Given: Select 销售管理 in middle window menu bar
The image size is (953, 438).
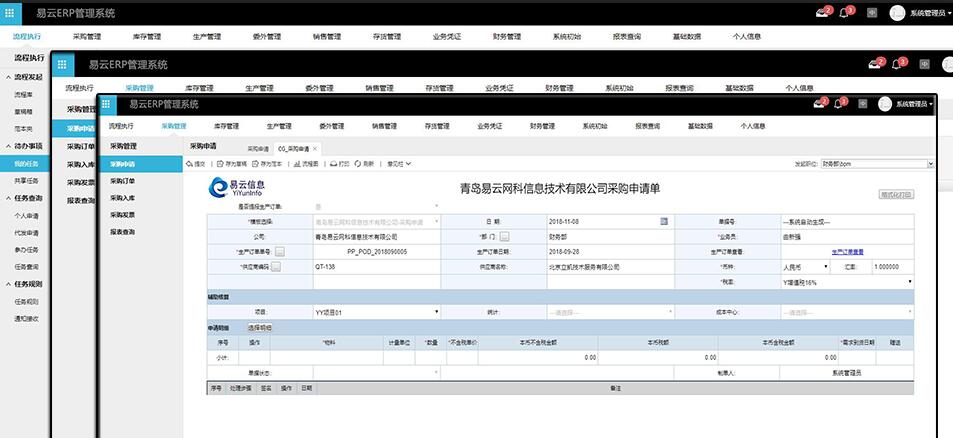Looking at the screenshot, I should [x=379, y=88].
